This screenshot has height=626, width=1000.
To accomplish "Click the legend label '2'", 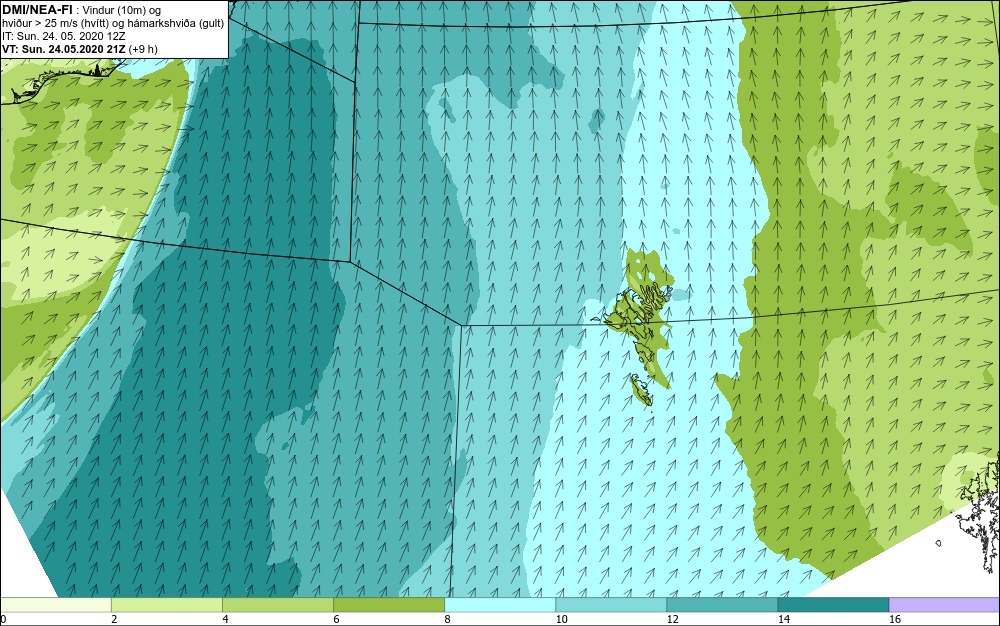I will click(114, 619).
